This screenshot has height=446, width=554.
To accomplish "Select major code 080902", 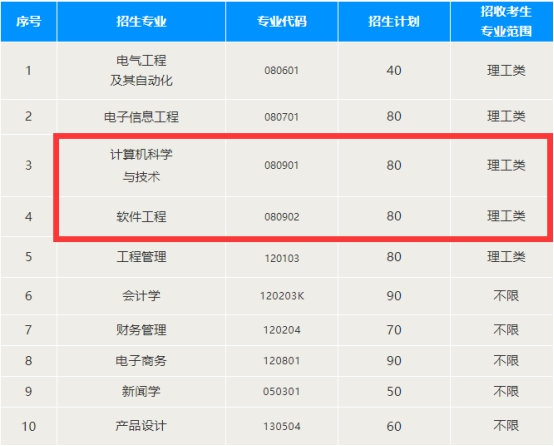I will (282, 216).
